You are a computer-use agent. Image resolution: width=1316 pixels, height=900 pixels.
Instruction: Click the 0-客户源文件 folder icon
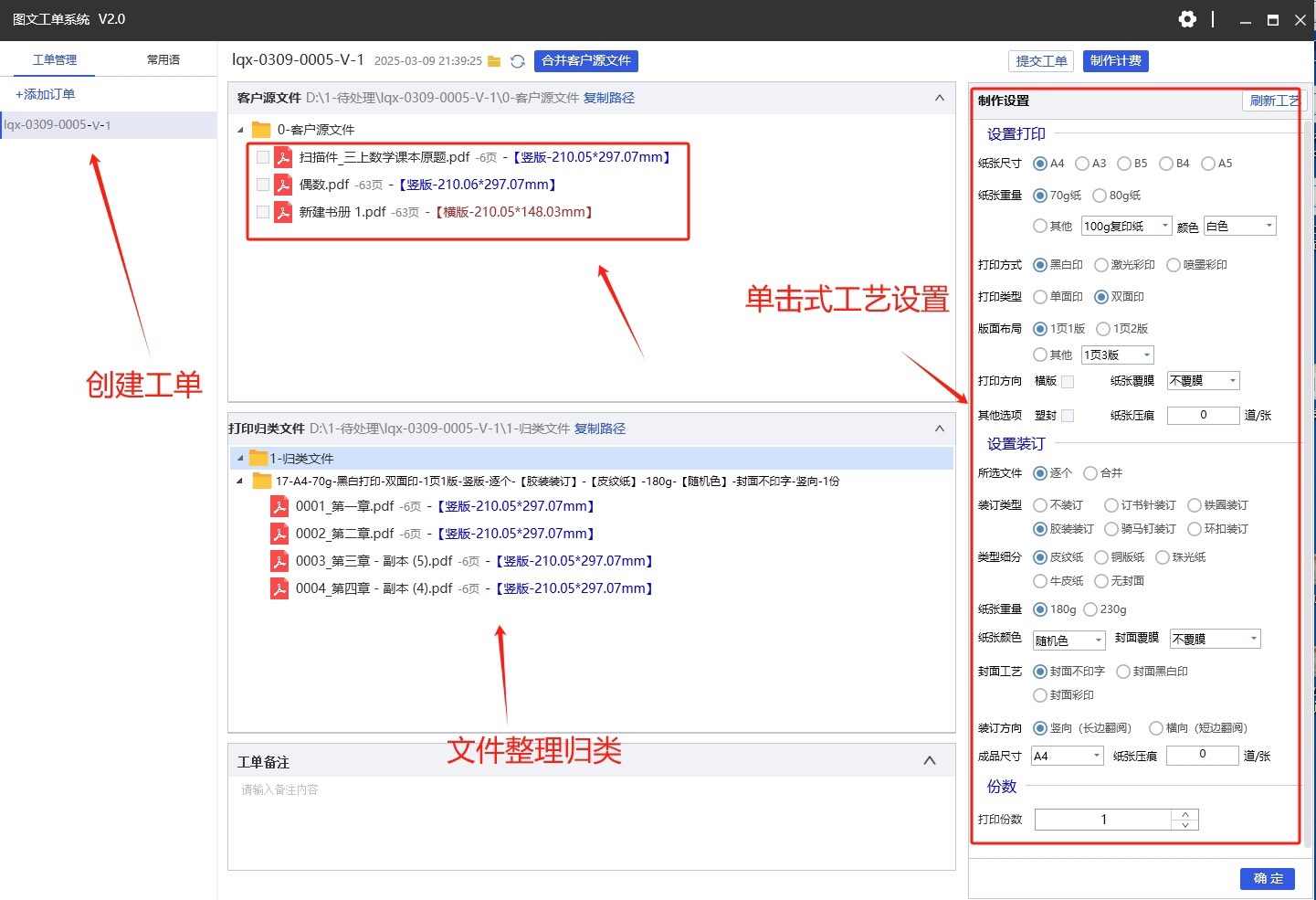coord(261,130)
